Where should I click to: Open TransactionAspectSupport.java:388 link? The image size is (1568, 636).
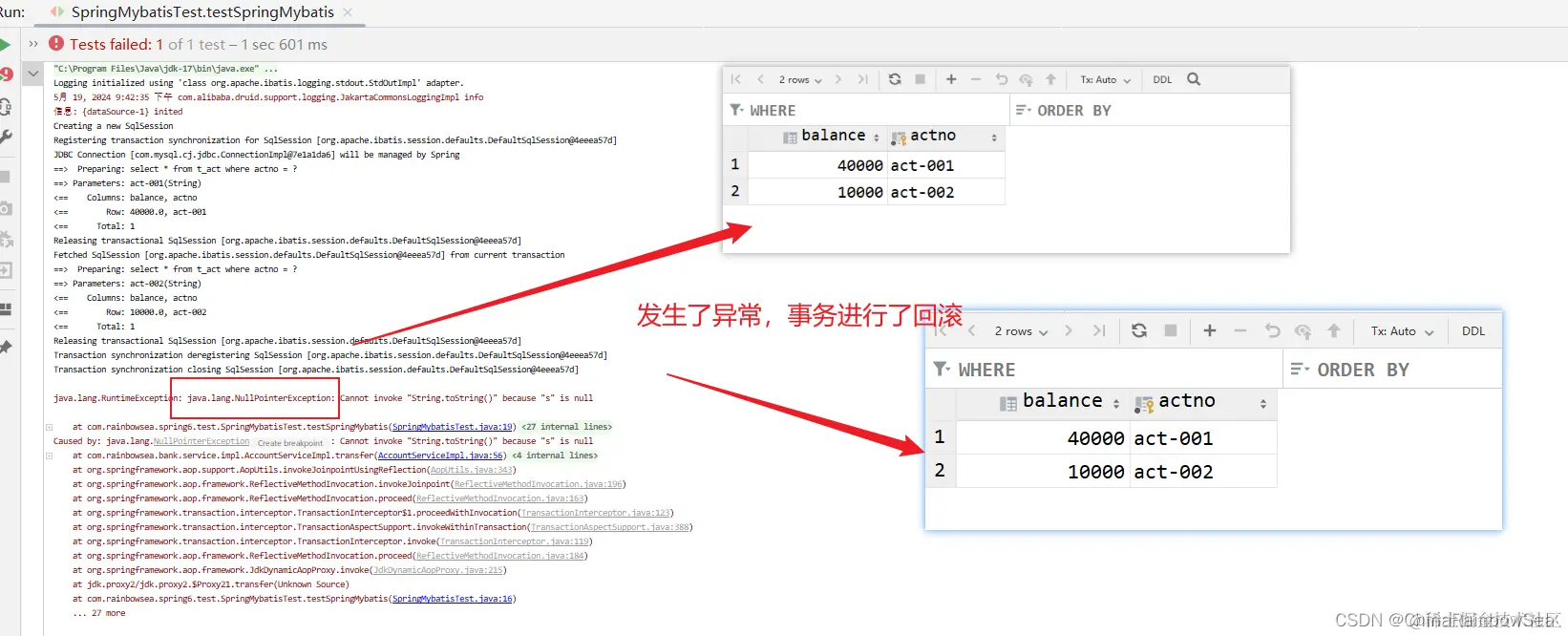tap(610, 527)
